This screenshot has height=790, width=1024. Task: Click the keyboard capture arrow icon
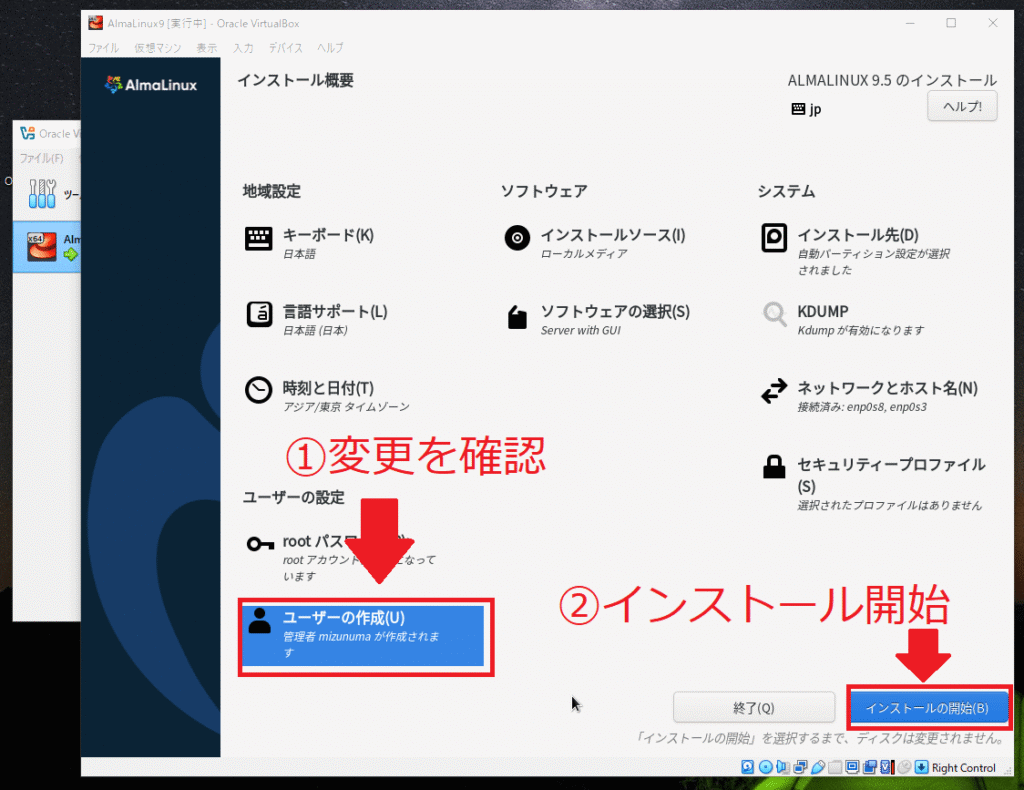(x=921, y=767)
